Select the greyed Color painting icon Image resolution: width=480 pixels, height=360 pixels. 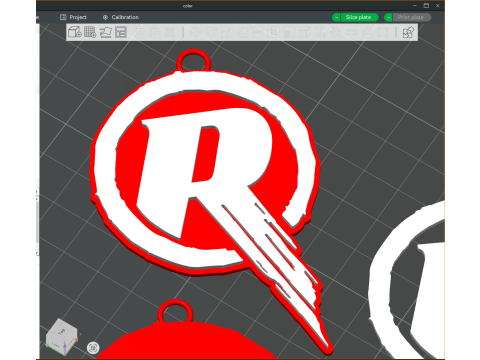336,32
